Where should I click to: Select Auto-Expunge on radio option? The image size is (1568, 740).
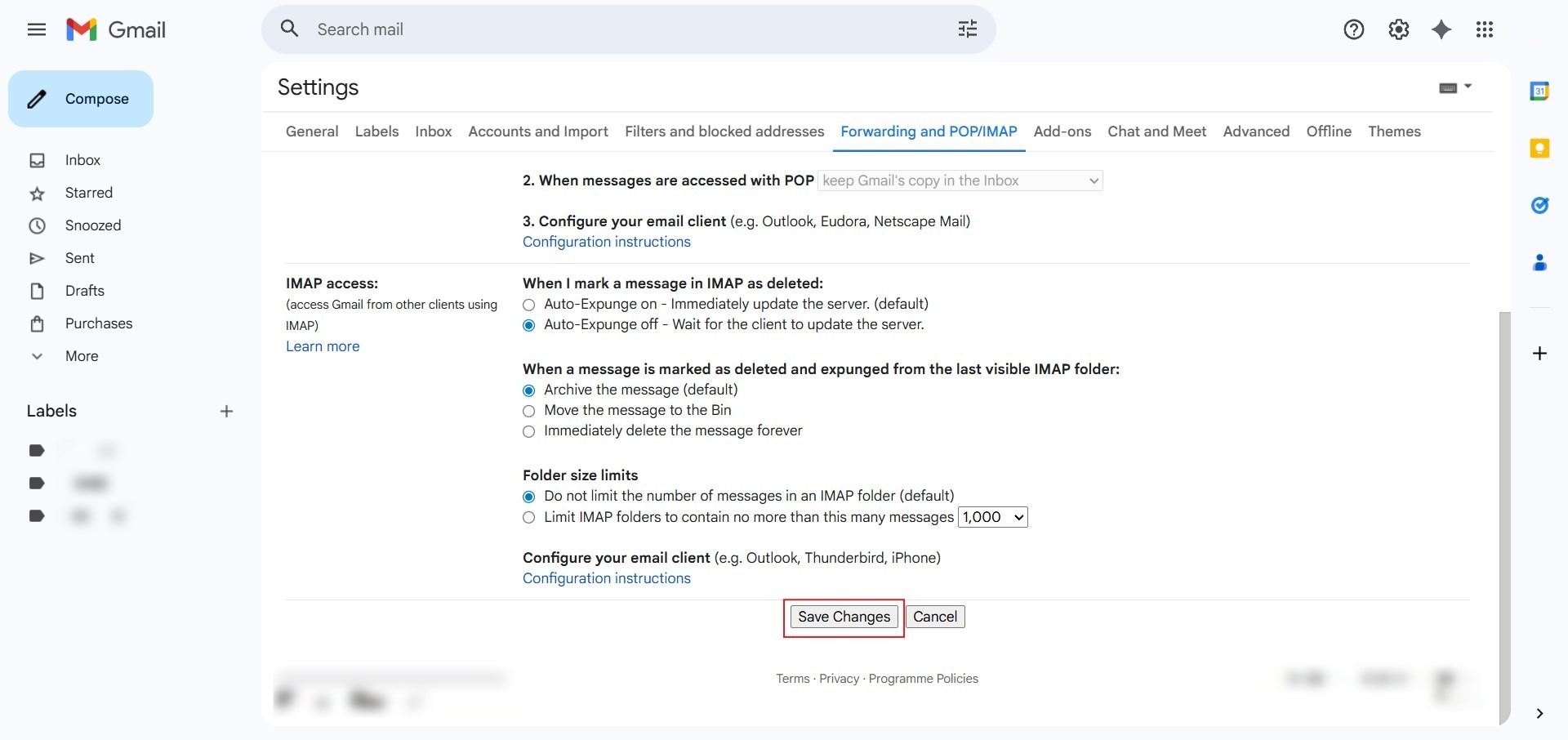click(x=529, y=305)
